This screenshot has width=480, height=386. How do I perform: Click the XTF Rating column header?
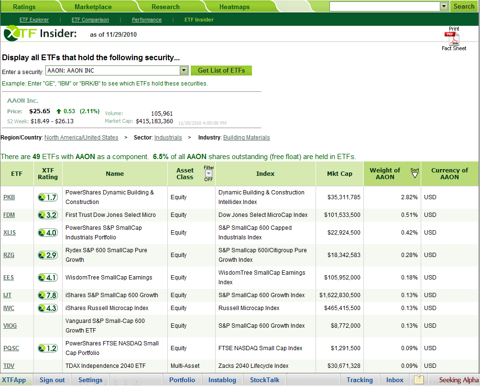(48, 174)
